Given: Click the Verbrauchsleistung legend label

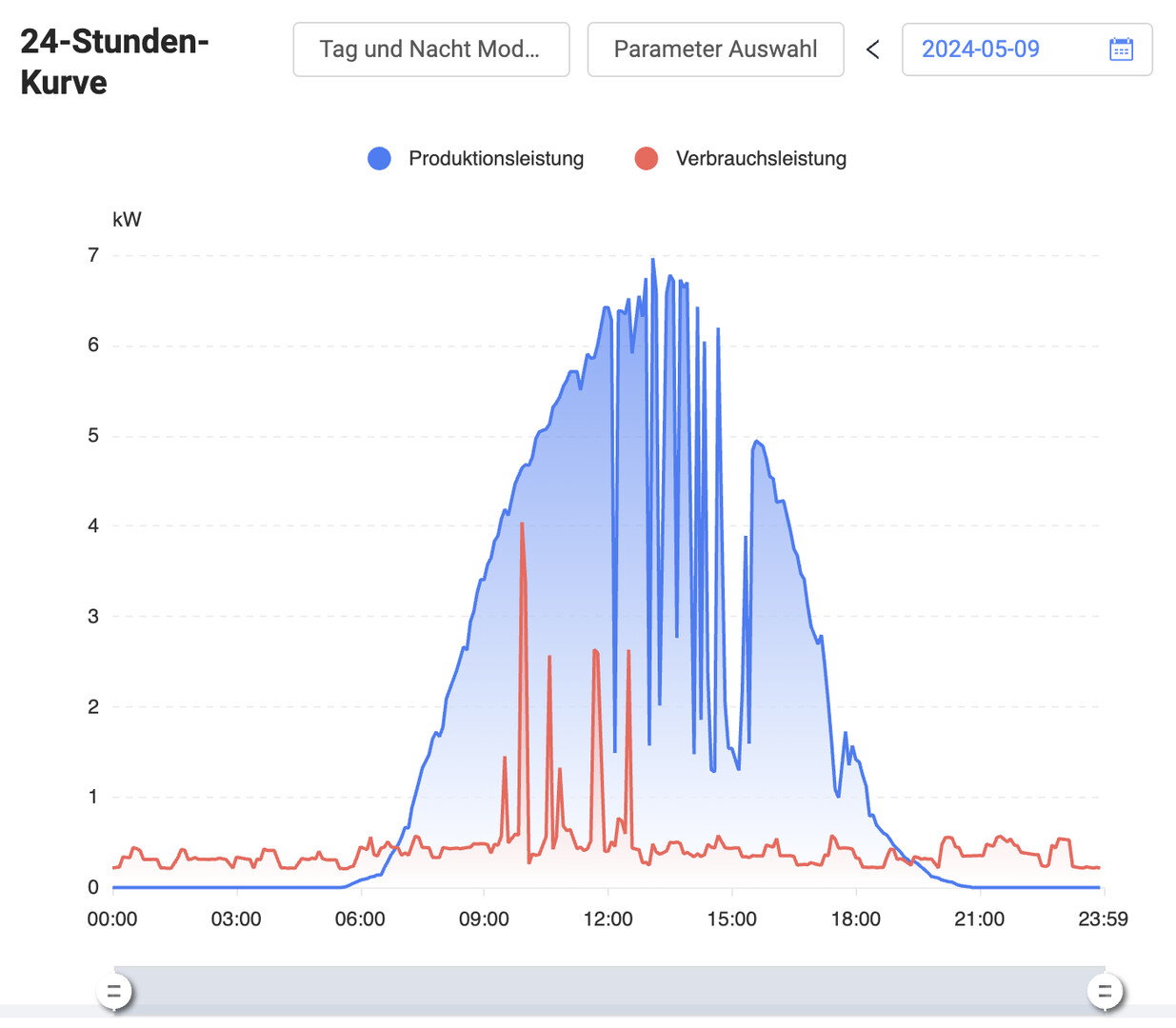Looking at the screenshot, I should point(761,159).
